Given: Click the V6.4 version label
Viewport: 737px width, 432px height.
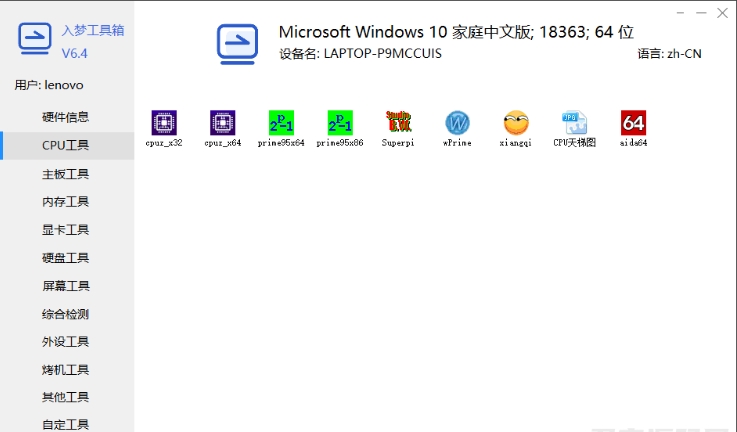Looking at the screenshot, I should click(x=74, y=53).
